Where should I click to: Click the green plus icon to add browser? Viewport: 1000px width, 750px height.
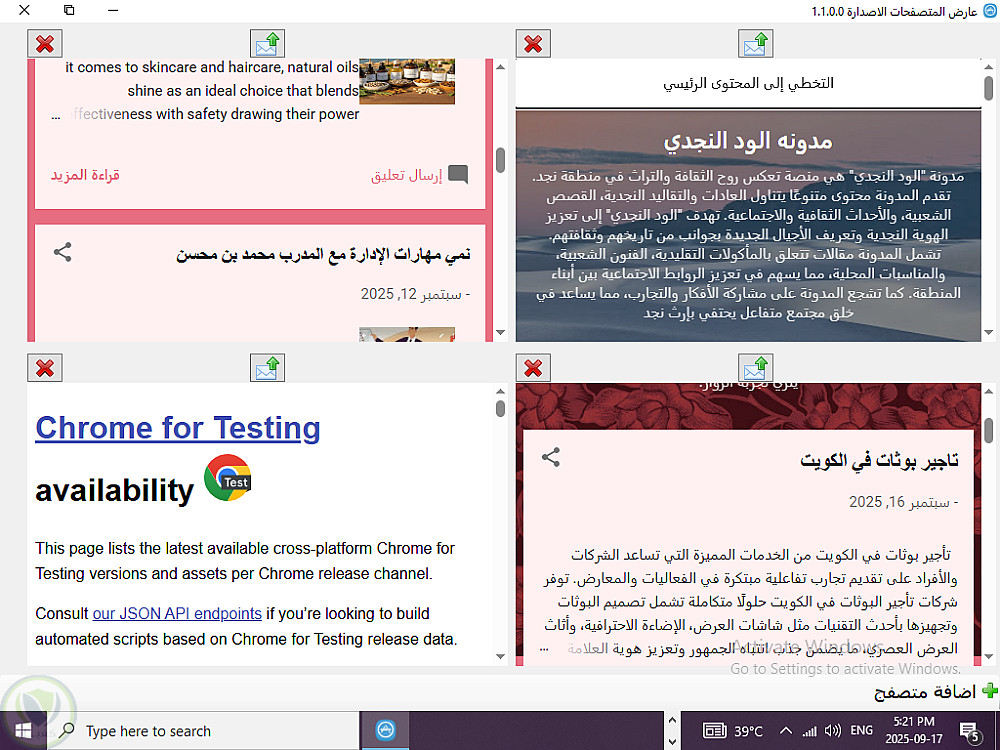990,691
